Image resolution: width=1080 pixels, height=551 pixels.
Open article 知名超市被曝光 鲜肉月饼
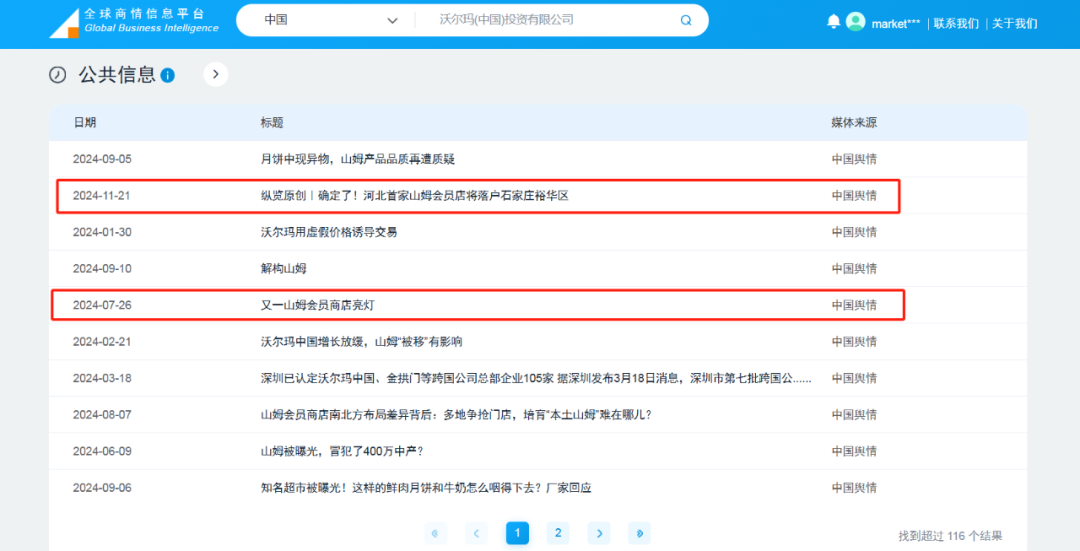click(426, 488)
